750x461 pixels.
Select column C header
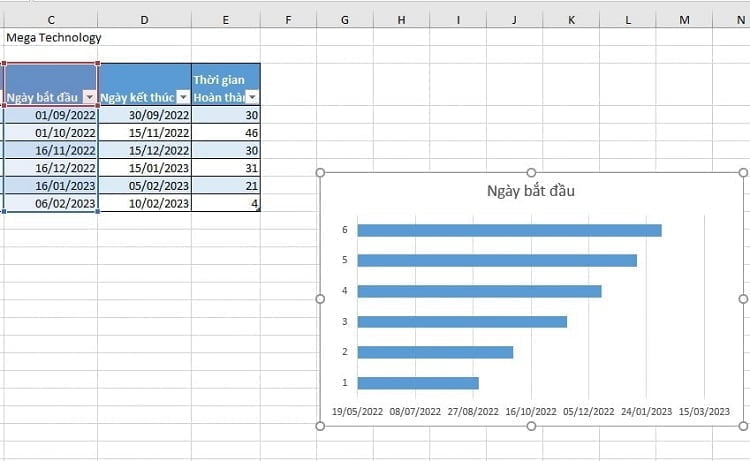tap(51, 20)
